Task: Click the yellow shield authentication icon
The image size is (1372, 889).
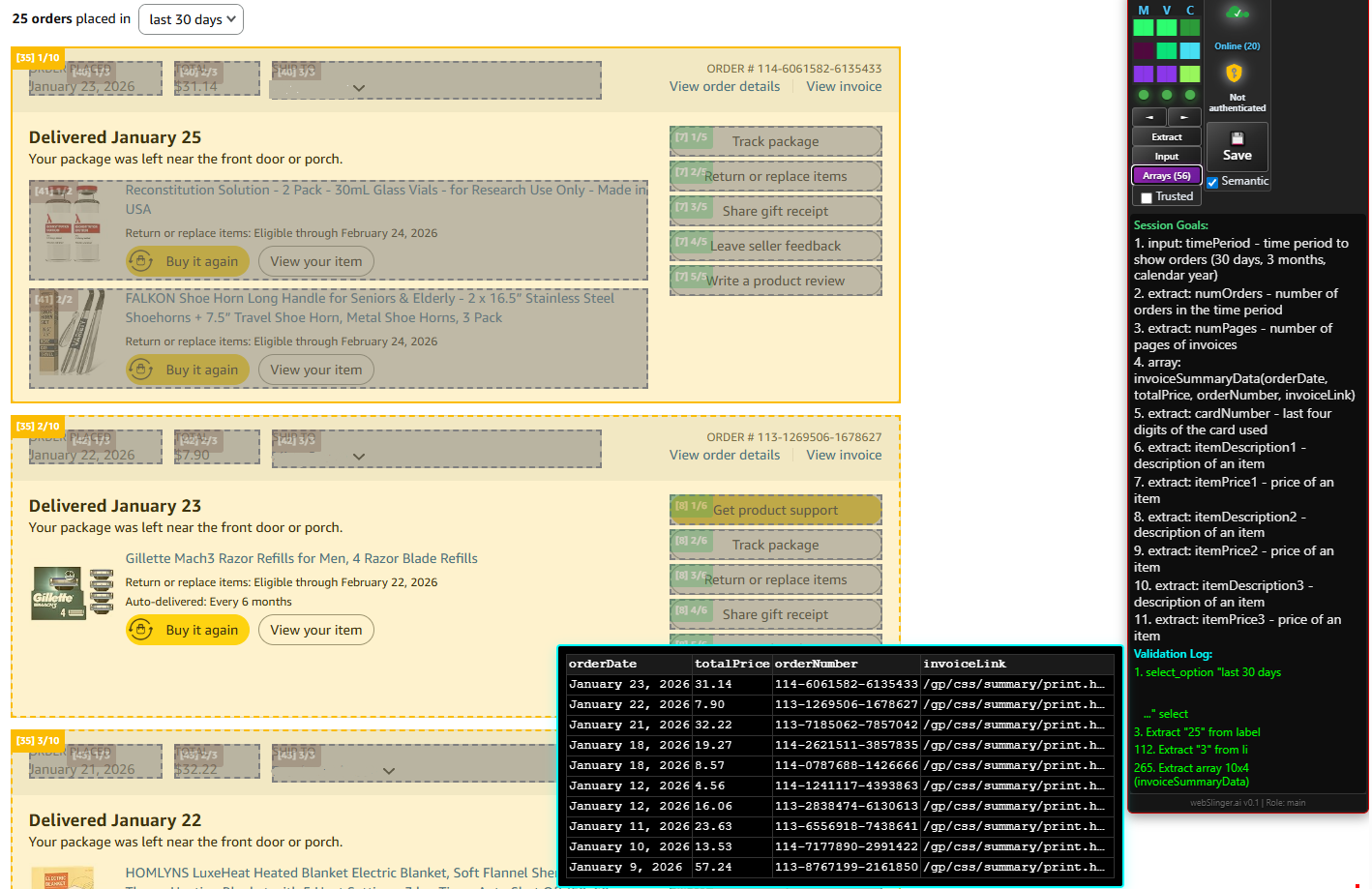Action: (x=1234, y=74)
